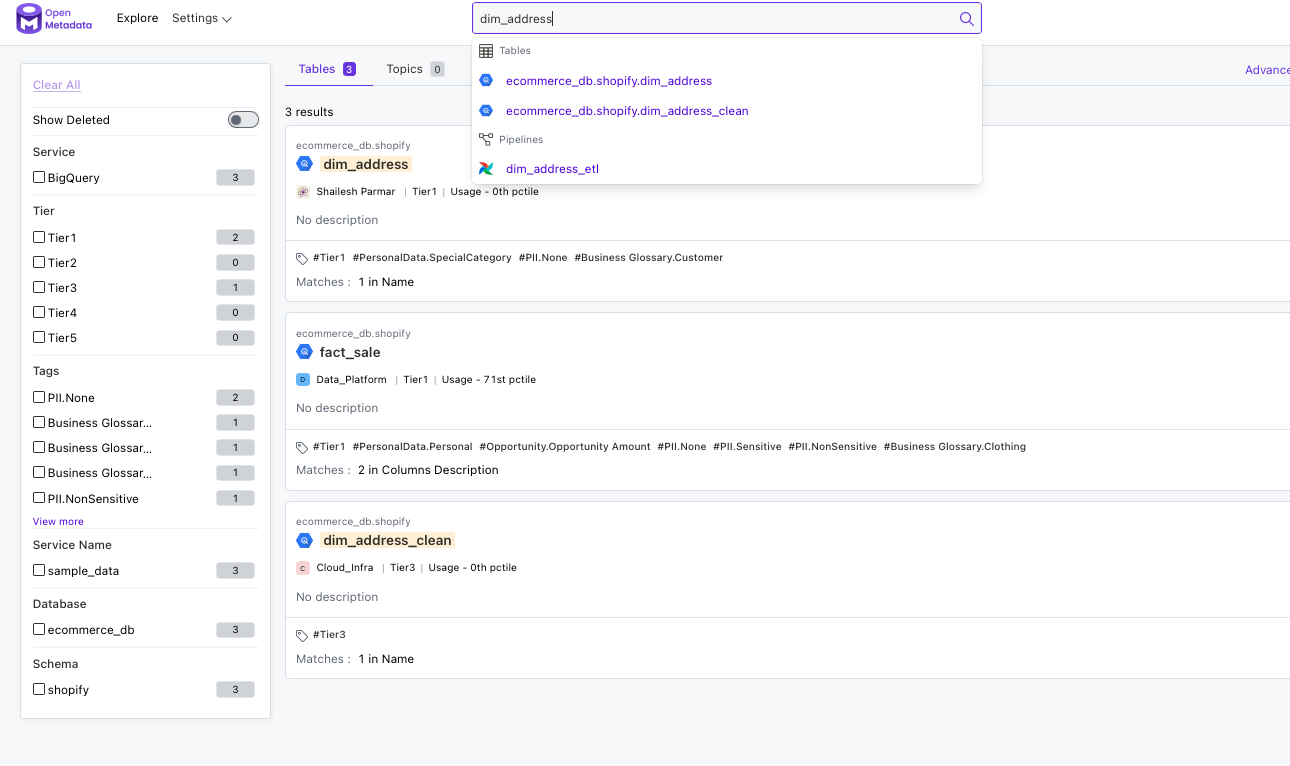Click View more under Tags
The height and width of the screenshot is (766, 1290).
58,521
